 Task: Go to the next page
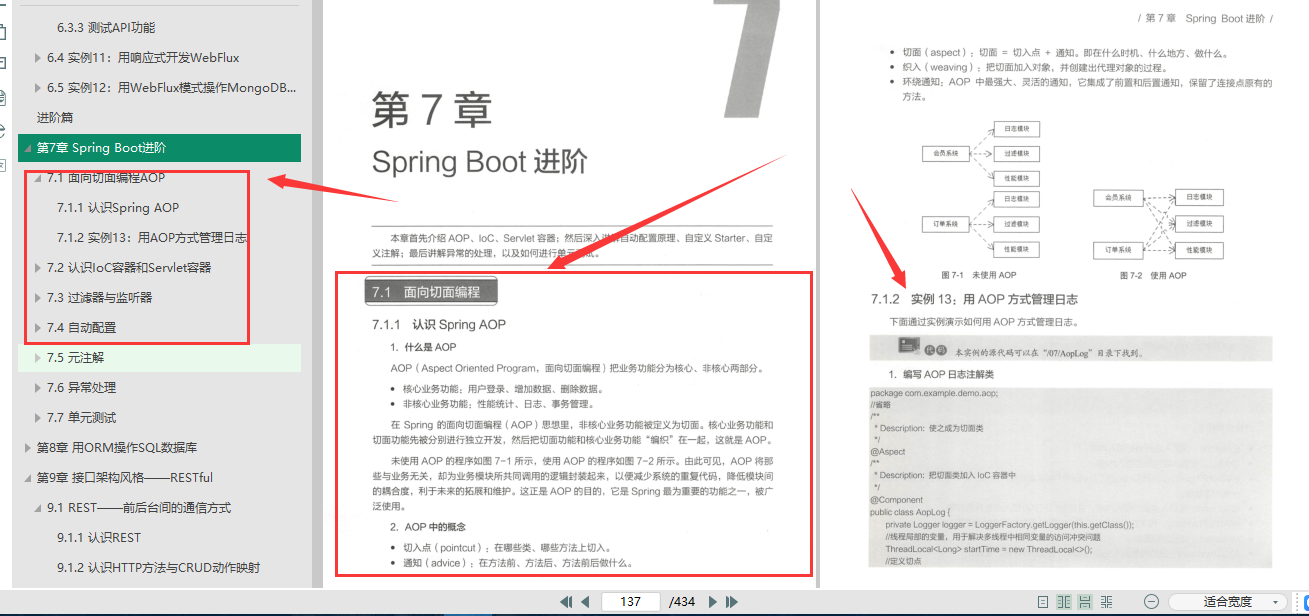[x=713, y=601]
